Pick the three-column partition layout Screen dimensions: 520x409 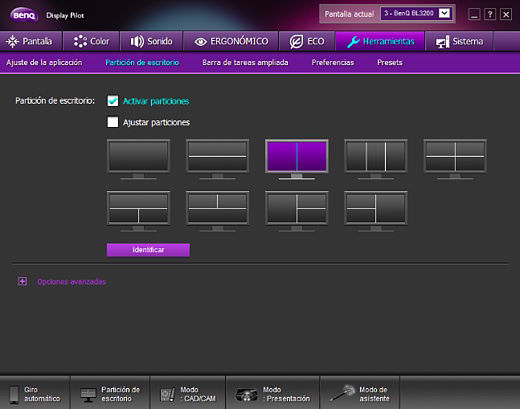pyautogui.click(x=376, y=156)
